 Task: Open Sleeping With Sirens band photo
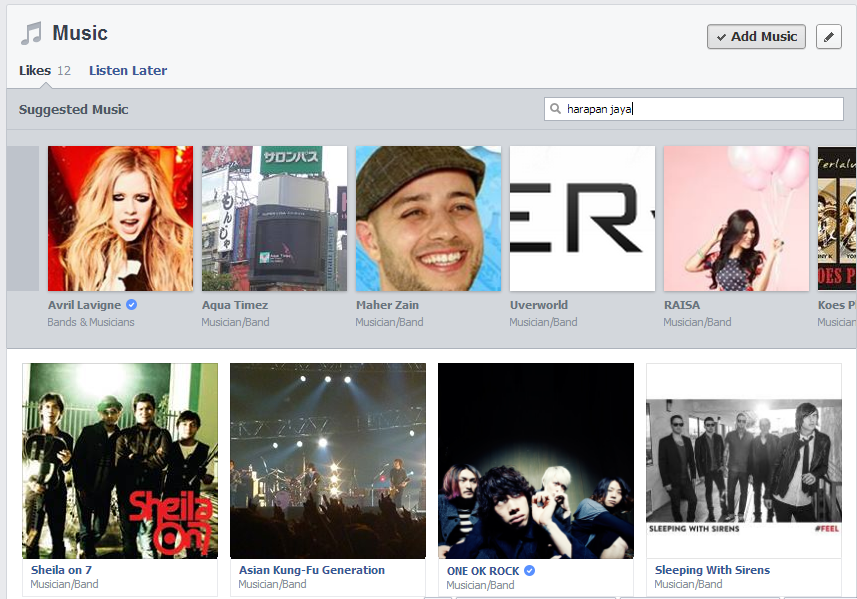click(x=744, y=461)
